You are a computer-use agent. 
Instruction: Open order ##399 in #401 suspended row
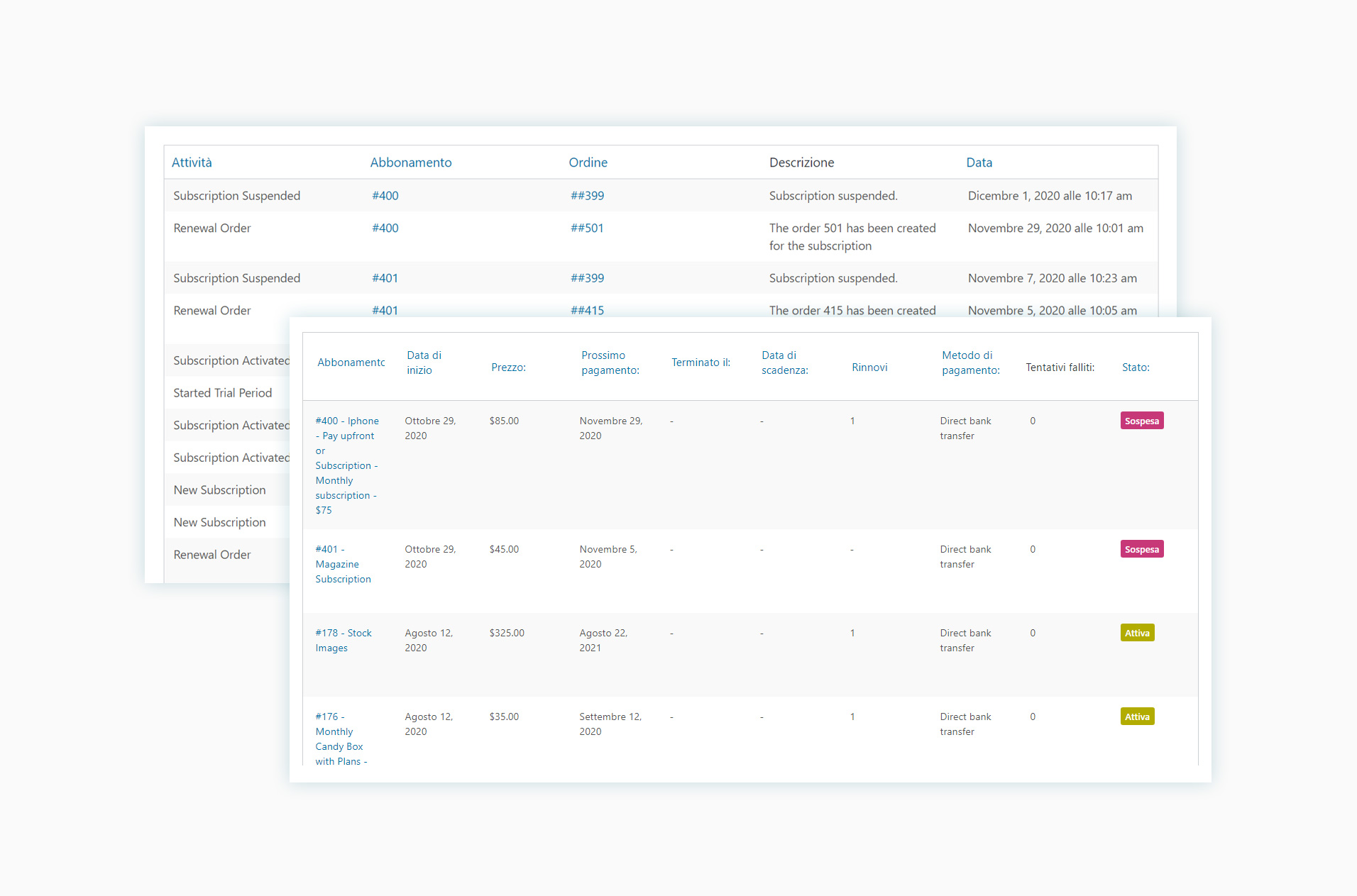coord(588,278)
